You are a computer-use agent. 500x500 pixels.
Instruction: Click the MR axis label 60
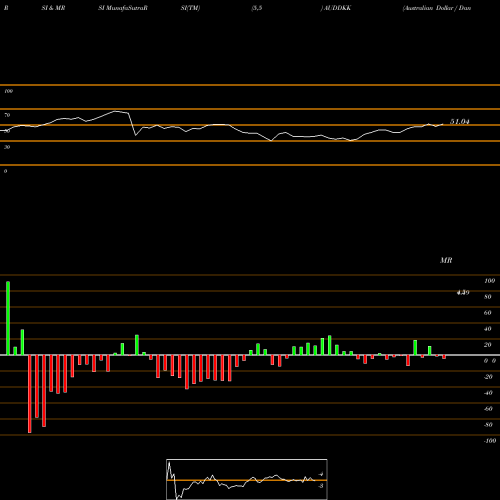click(x=488, y=313)
